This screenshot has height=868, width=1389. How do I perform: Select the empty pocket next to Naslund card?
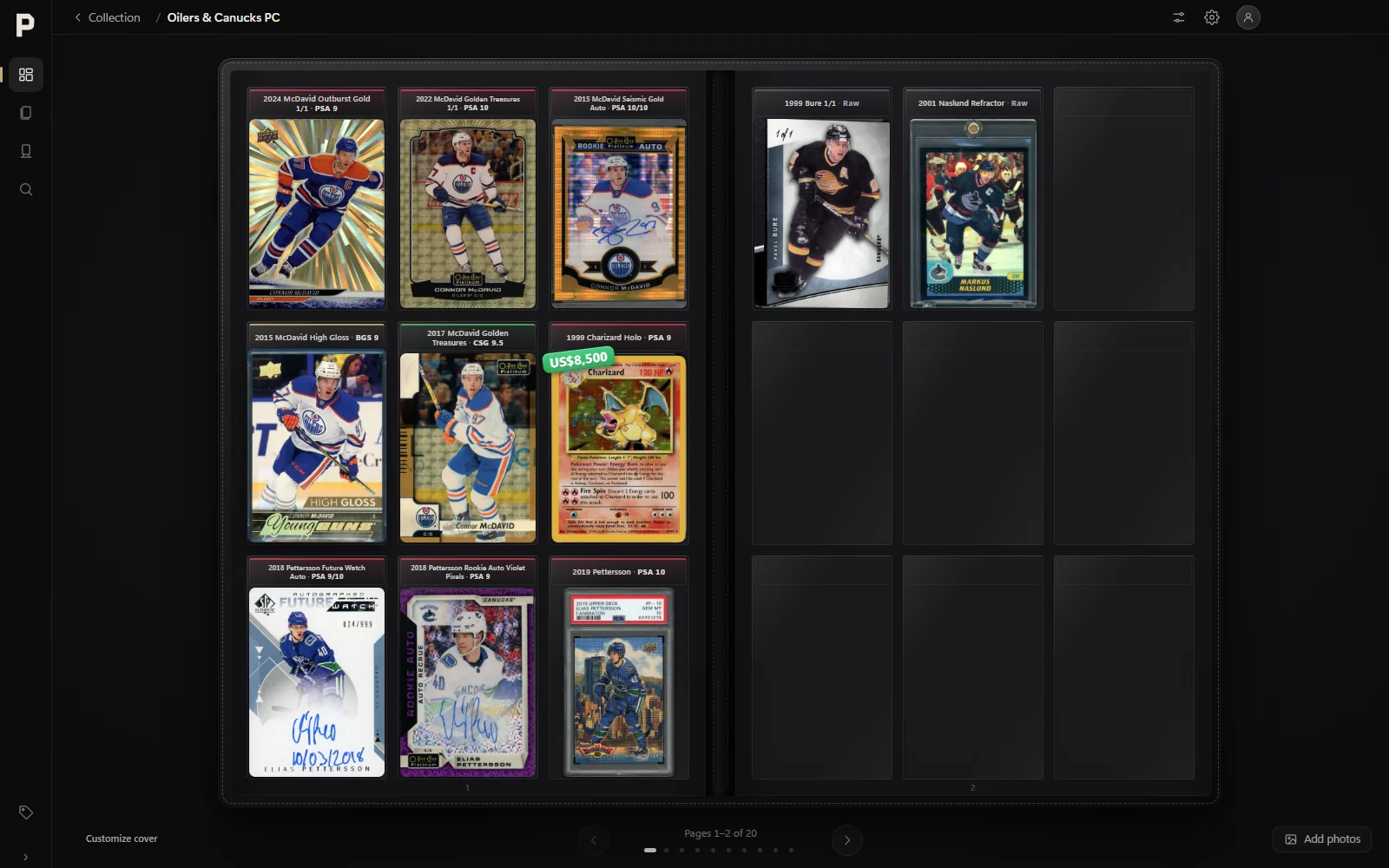tap(1124, 199)
